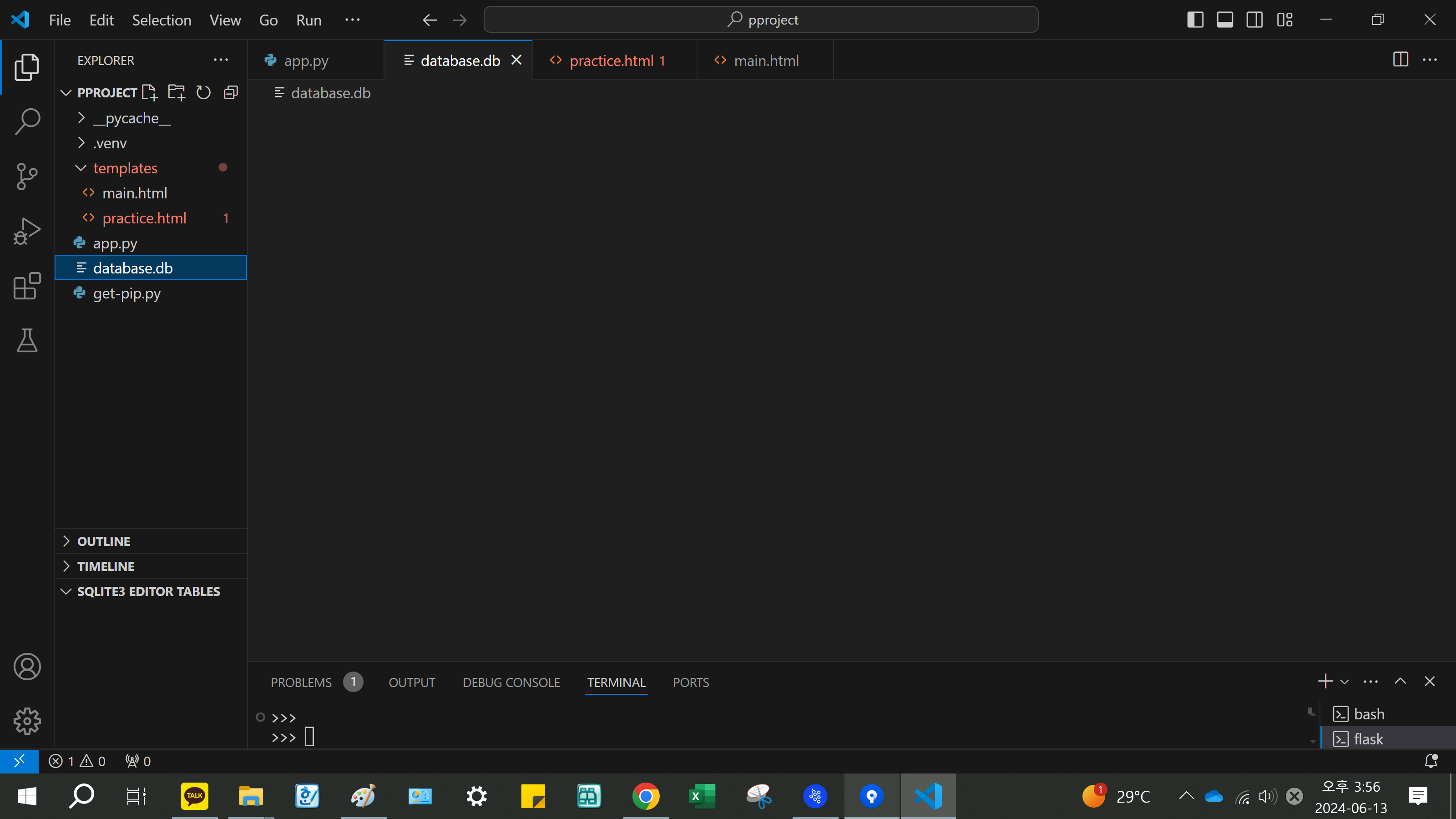Open the Search view in activity bar
Screen dimensions: 1456x819
26,121
